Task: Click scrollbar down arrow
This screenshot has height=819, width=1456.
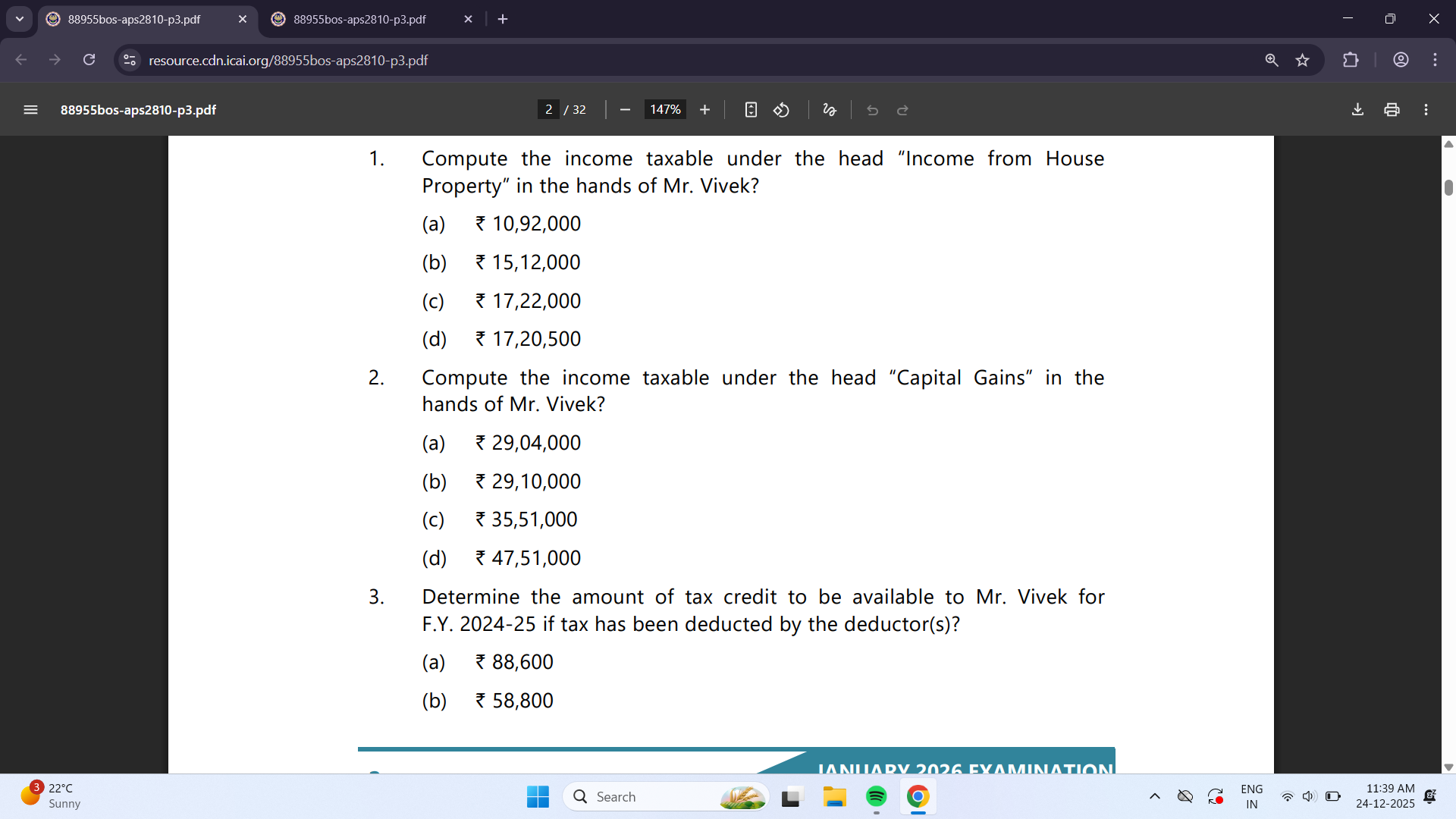Action: (x=1448, y=767)
